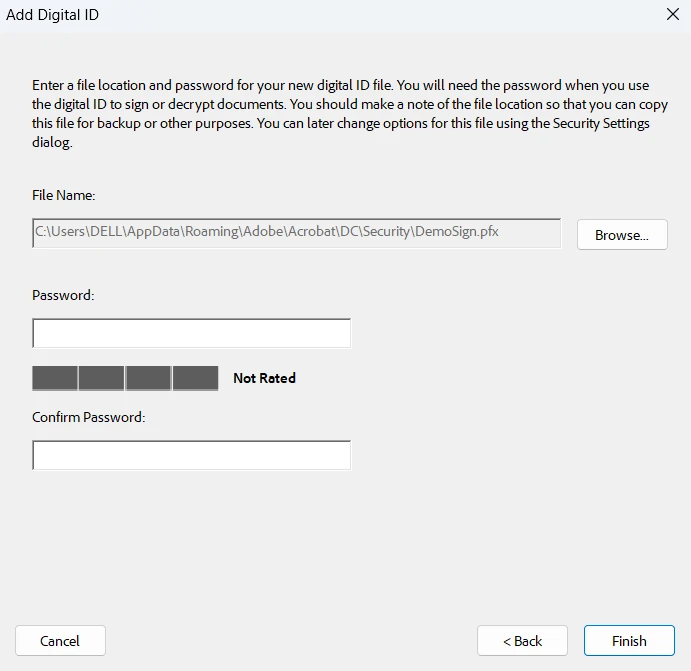Click the File Name path field
Viewport: 691px width, 671px height.
point(296,233)
